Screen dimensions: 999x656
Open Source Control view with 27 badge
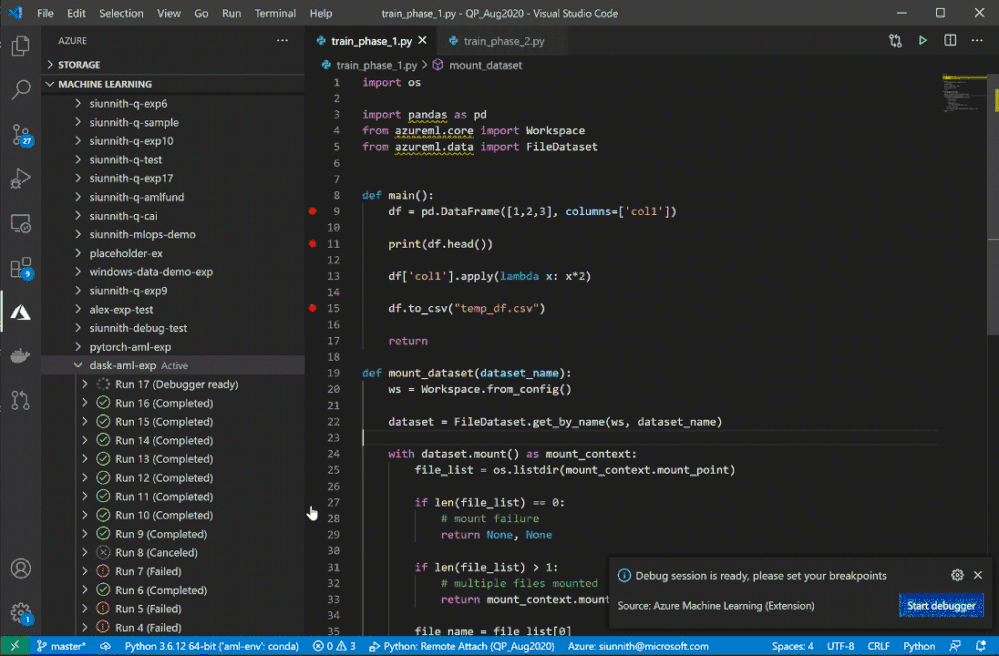click(20, 135)
